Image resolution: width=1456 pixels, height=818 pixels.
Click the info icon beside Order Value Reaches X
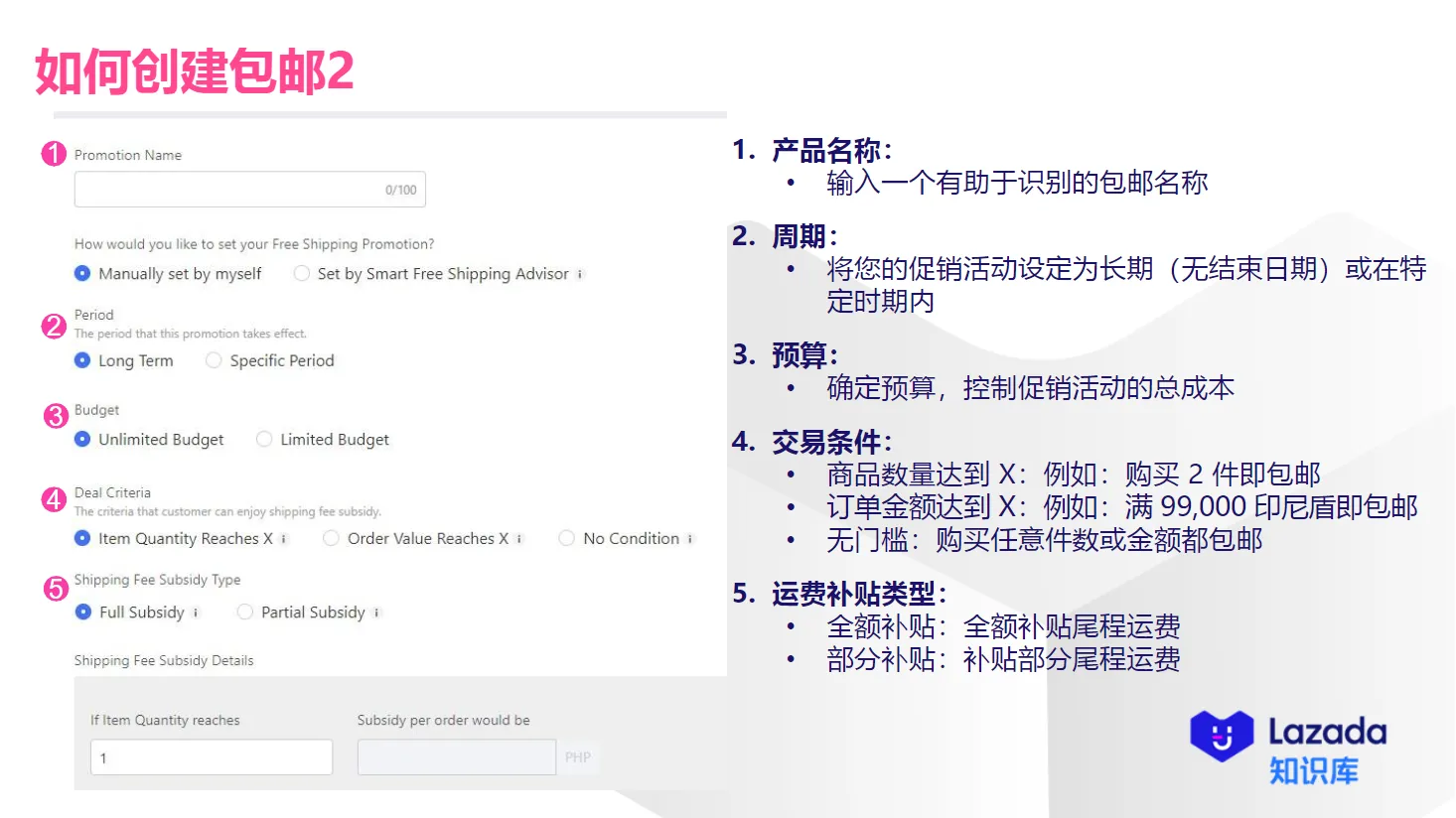coord(519,538)
